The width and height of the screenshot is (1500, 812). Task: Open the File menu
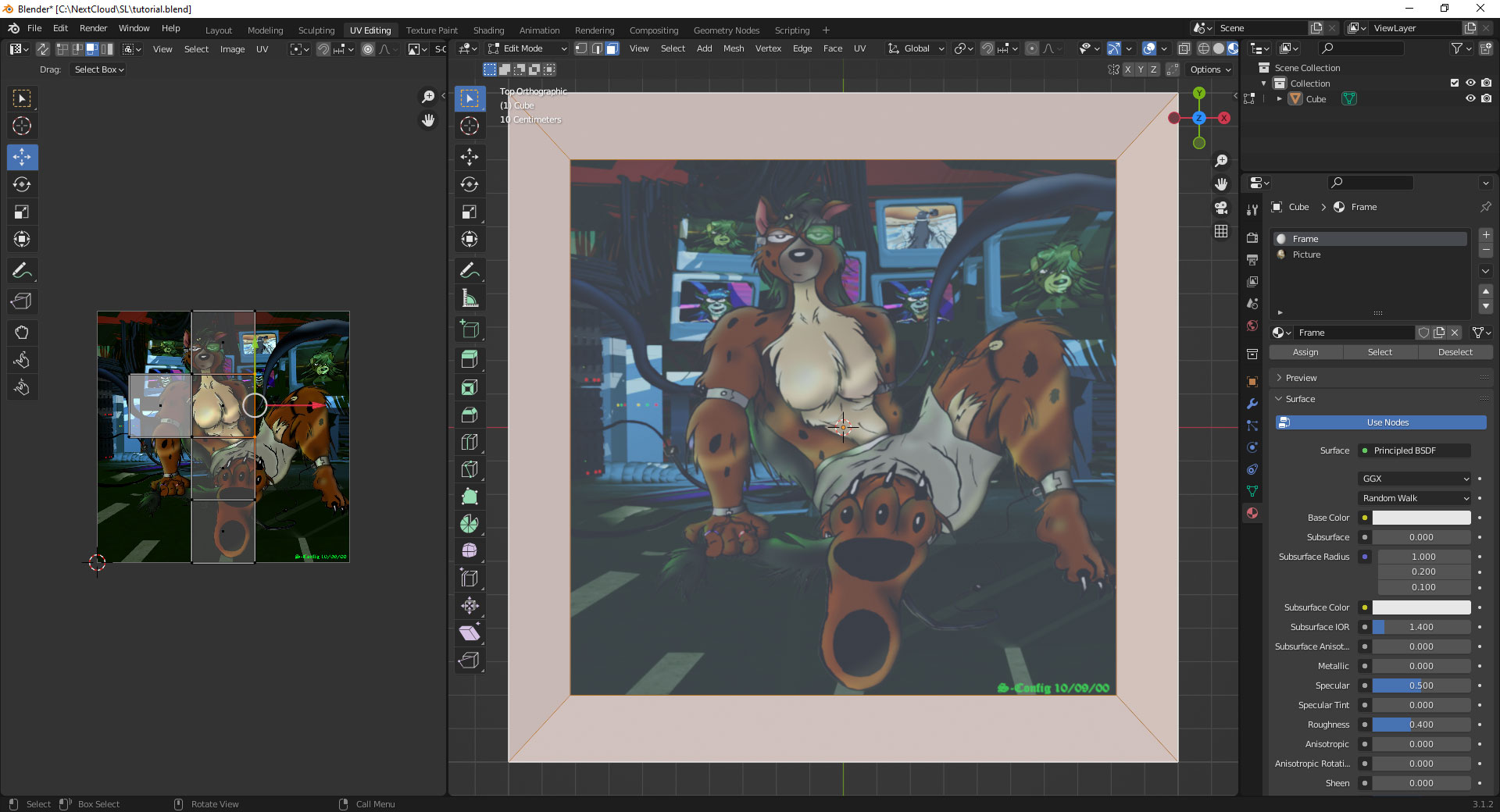click(x=34, y=28)
